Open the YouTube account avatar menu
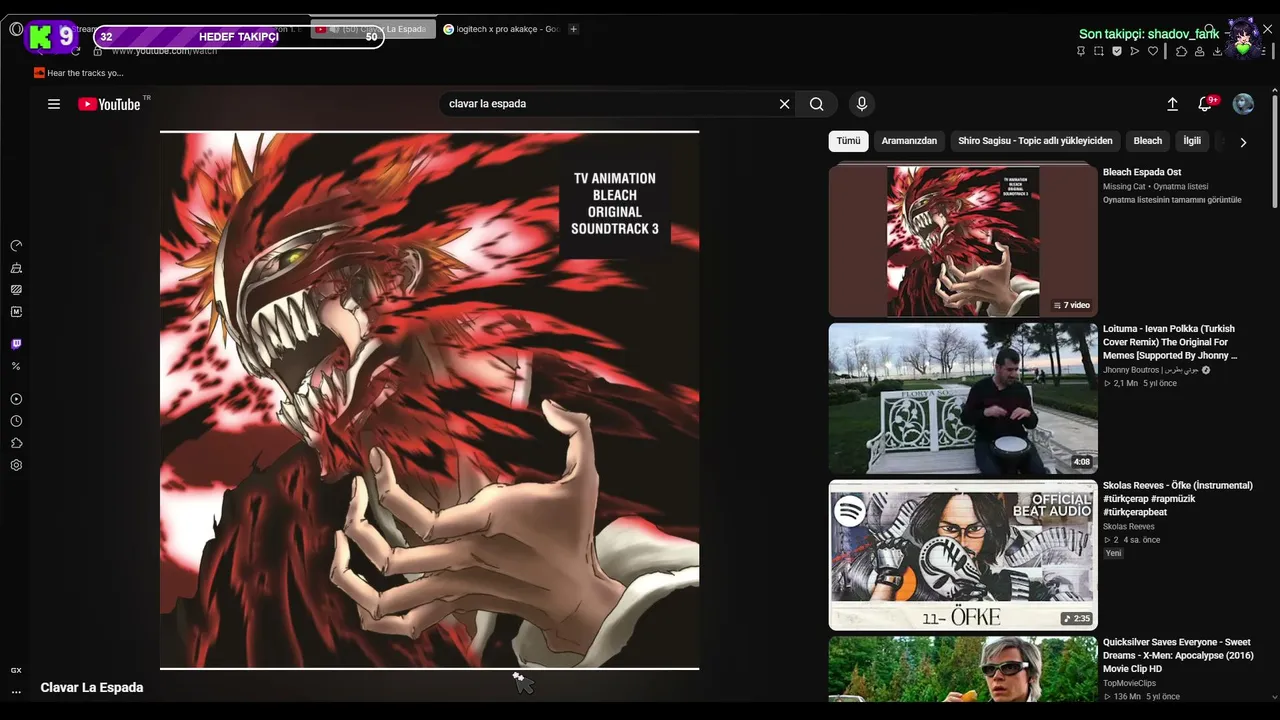This screenshot has height=720, width=1280. pyautogui.click(x=1243, y=104)
